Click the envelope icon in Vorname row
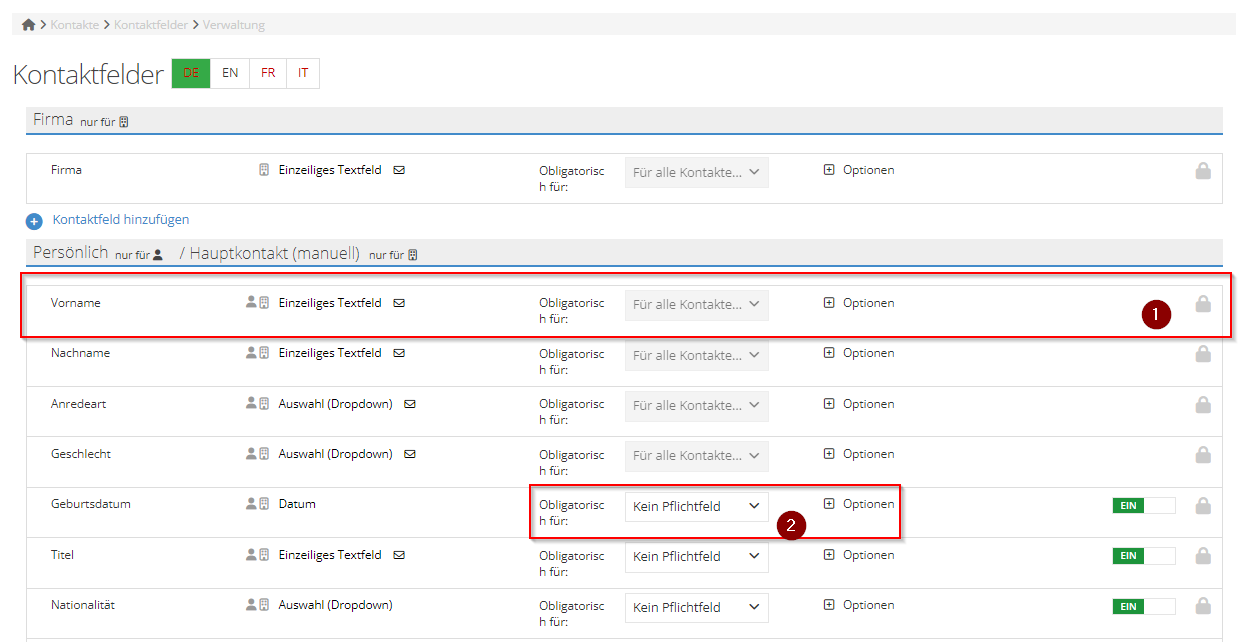 tap(399, 303)
